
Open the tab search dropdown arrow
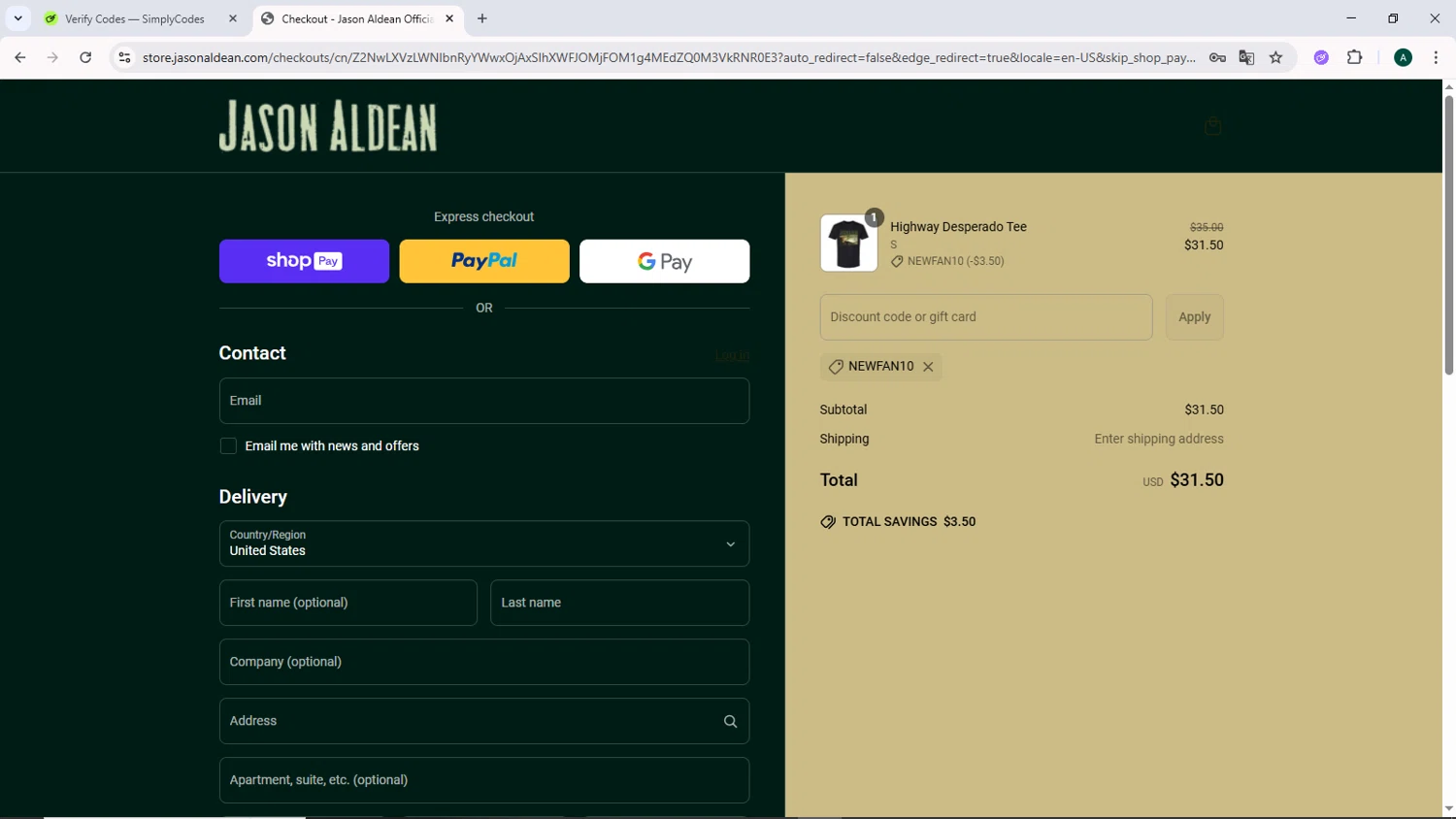[17, 18]
